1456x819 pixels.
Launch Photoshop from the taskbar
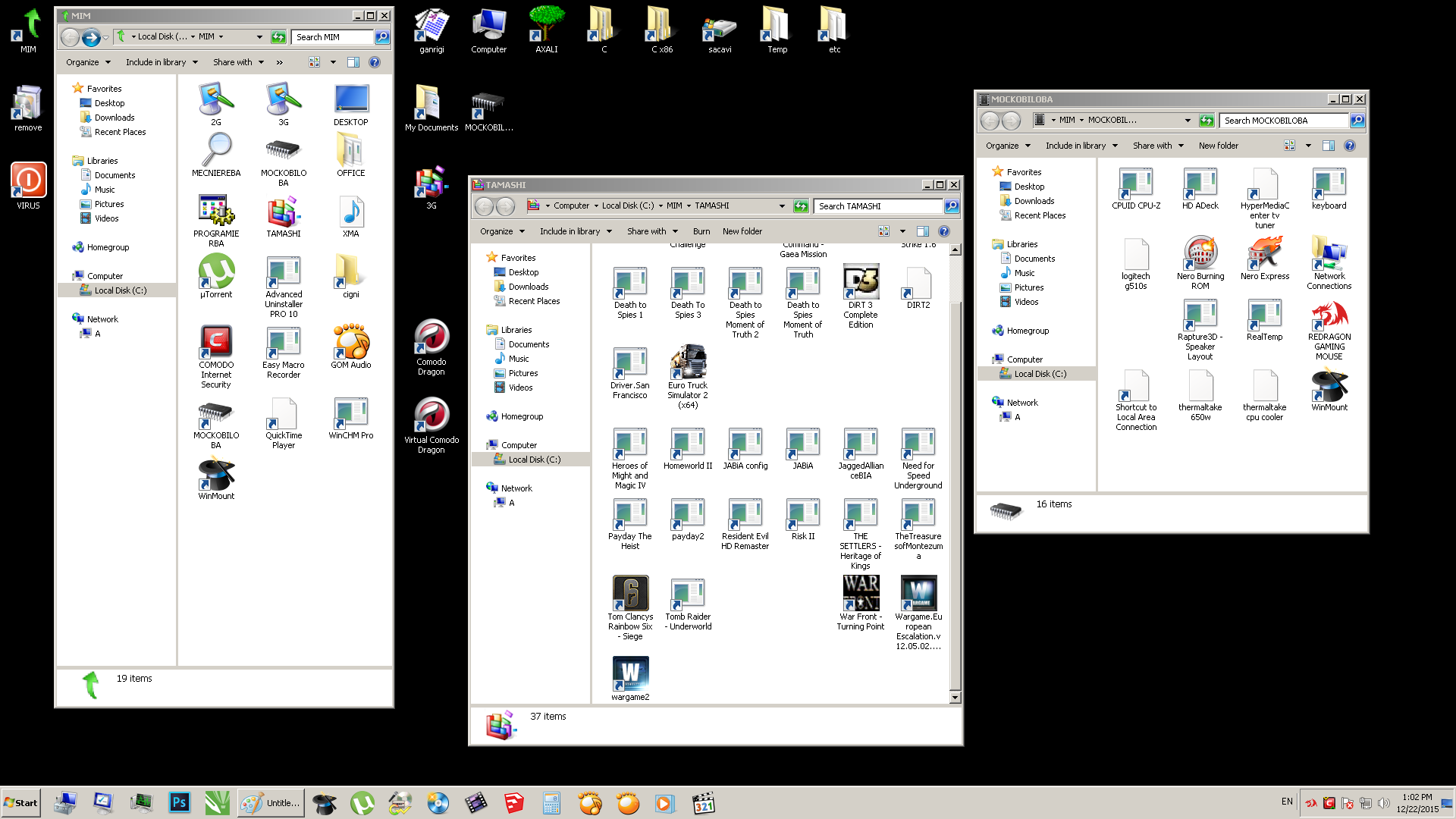(x=179, y=802)
